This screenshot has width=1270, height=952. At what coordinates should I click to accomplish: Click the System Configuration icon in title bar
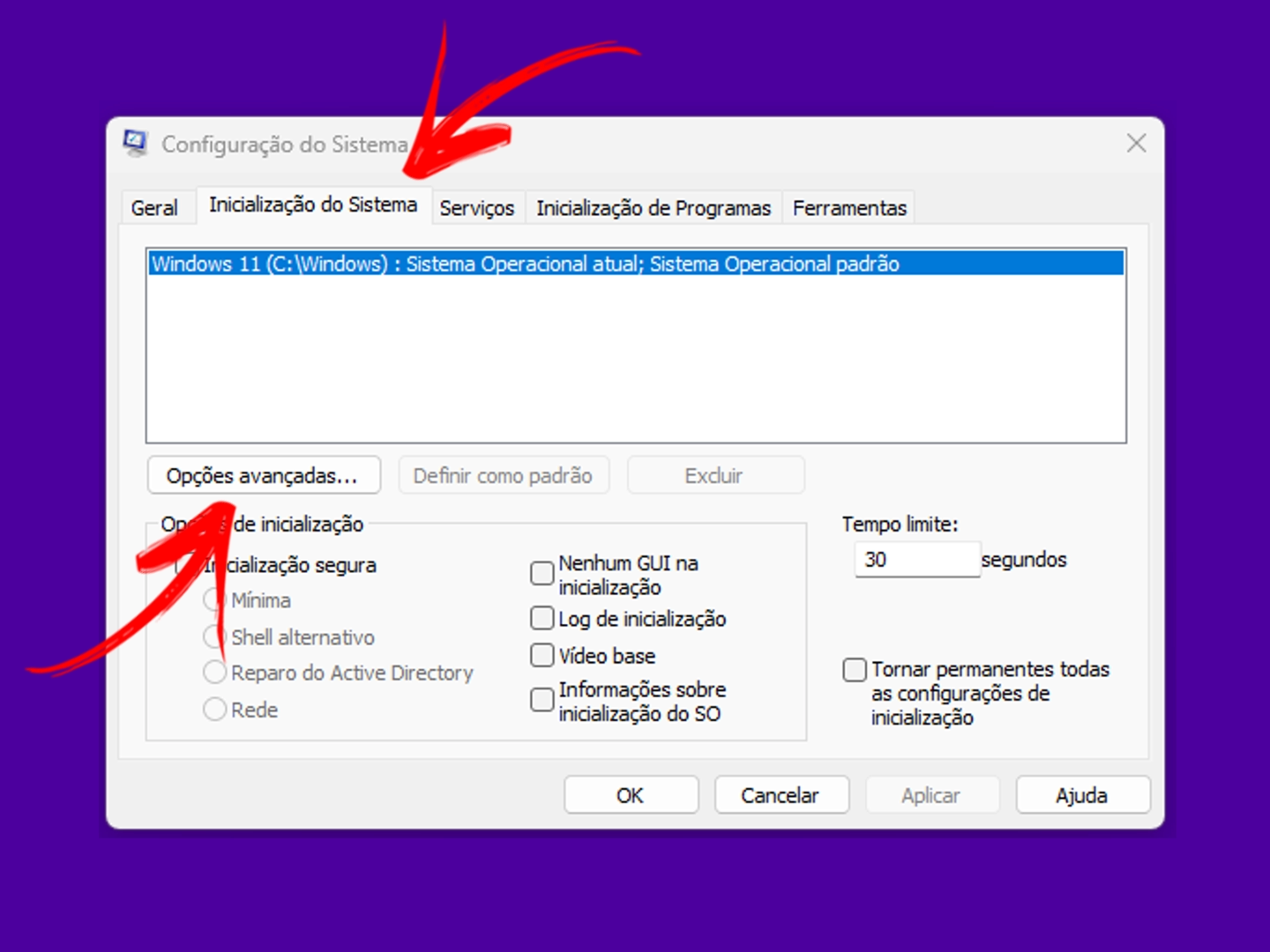(137, 143)
